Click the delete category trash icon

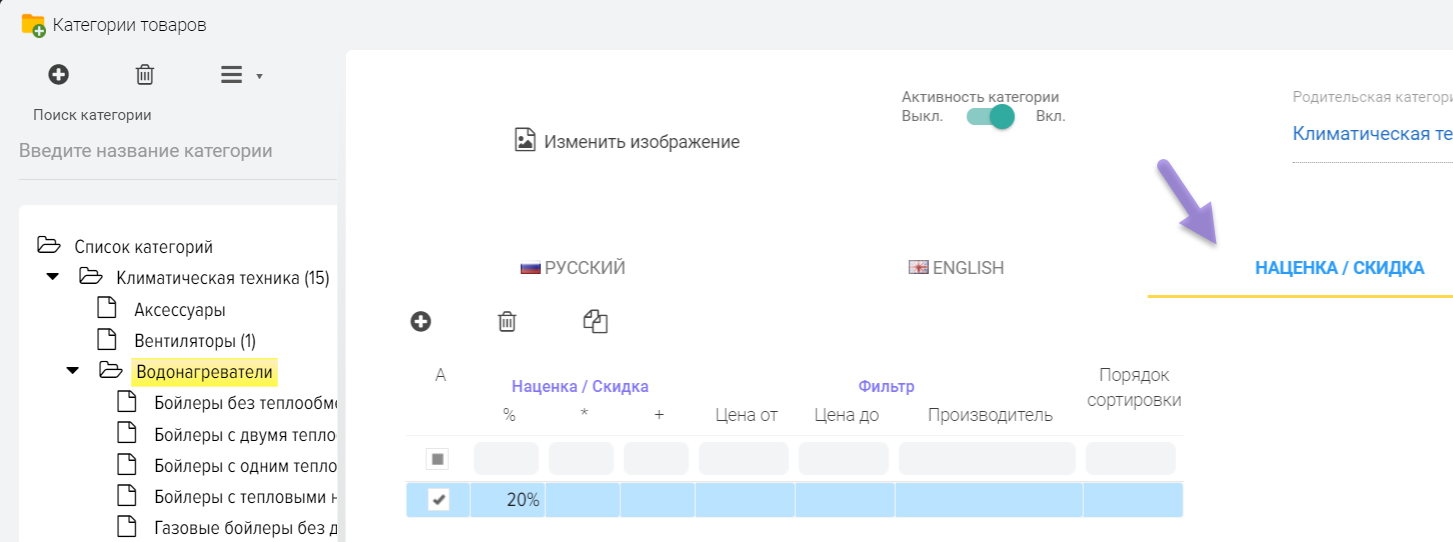pos(145,75)
